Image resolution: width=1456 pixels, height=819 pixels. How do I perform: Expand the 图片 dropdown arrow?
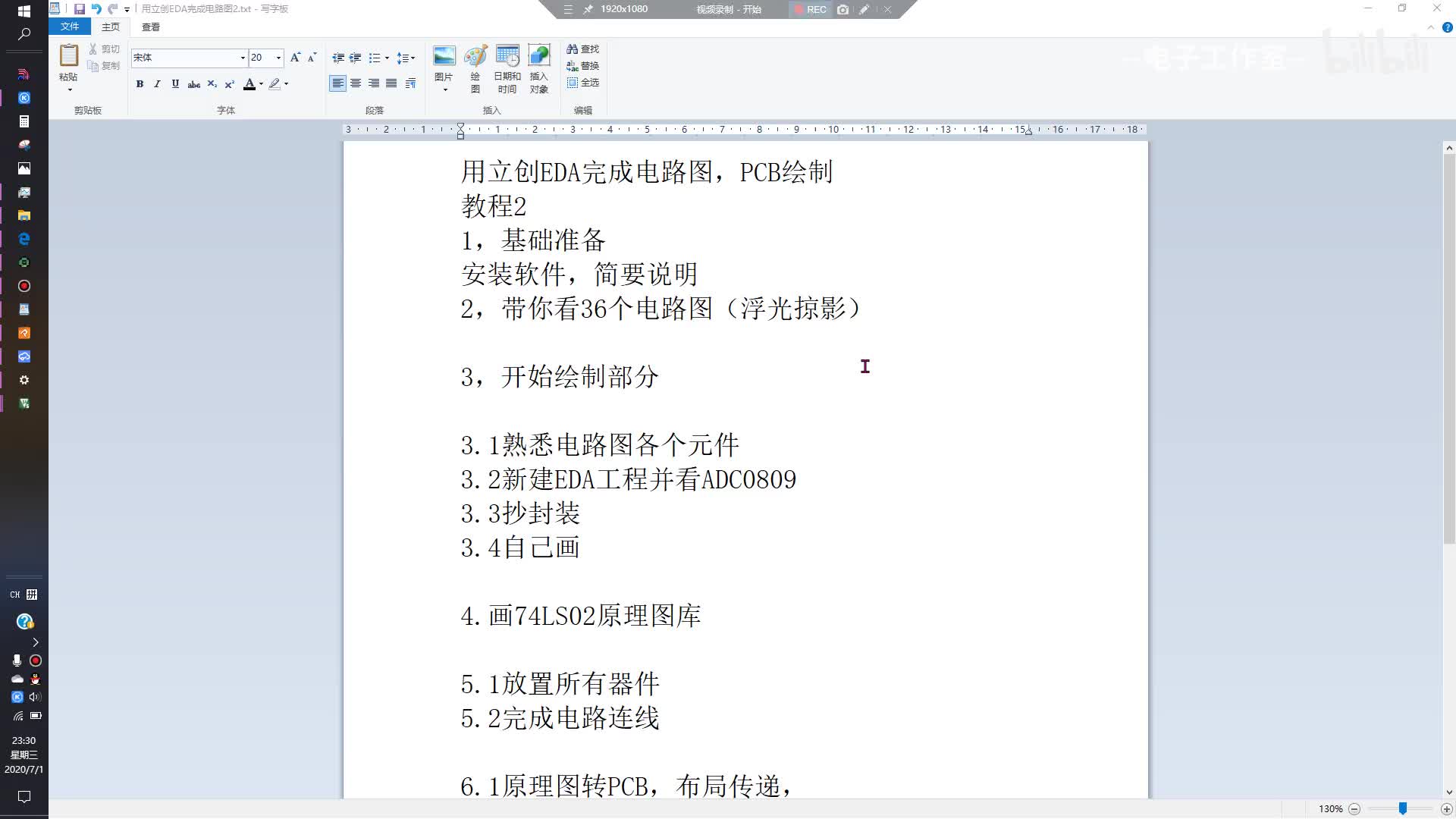tap(445, 89)
